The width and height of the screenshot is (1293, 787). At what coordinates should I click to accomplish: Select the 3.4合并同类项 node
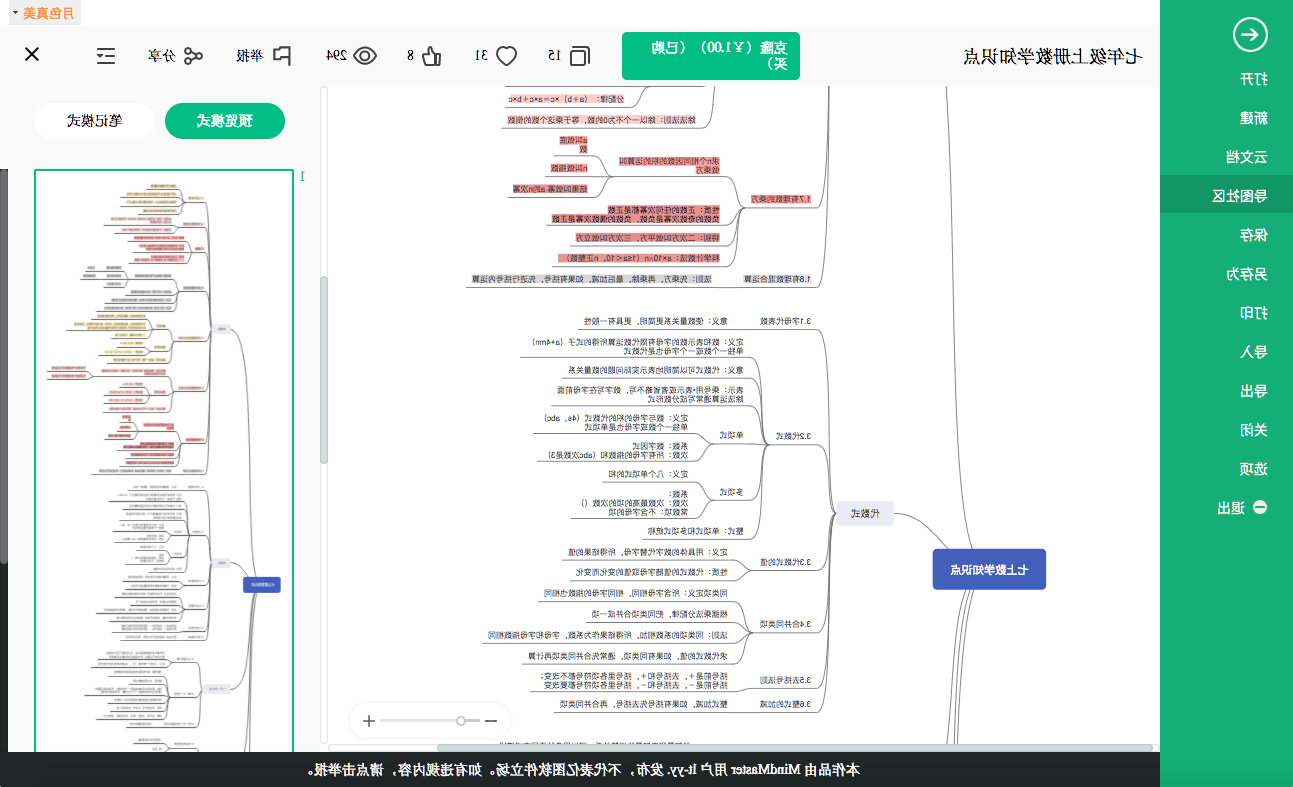tap(787, 624)
